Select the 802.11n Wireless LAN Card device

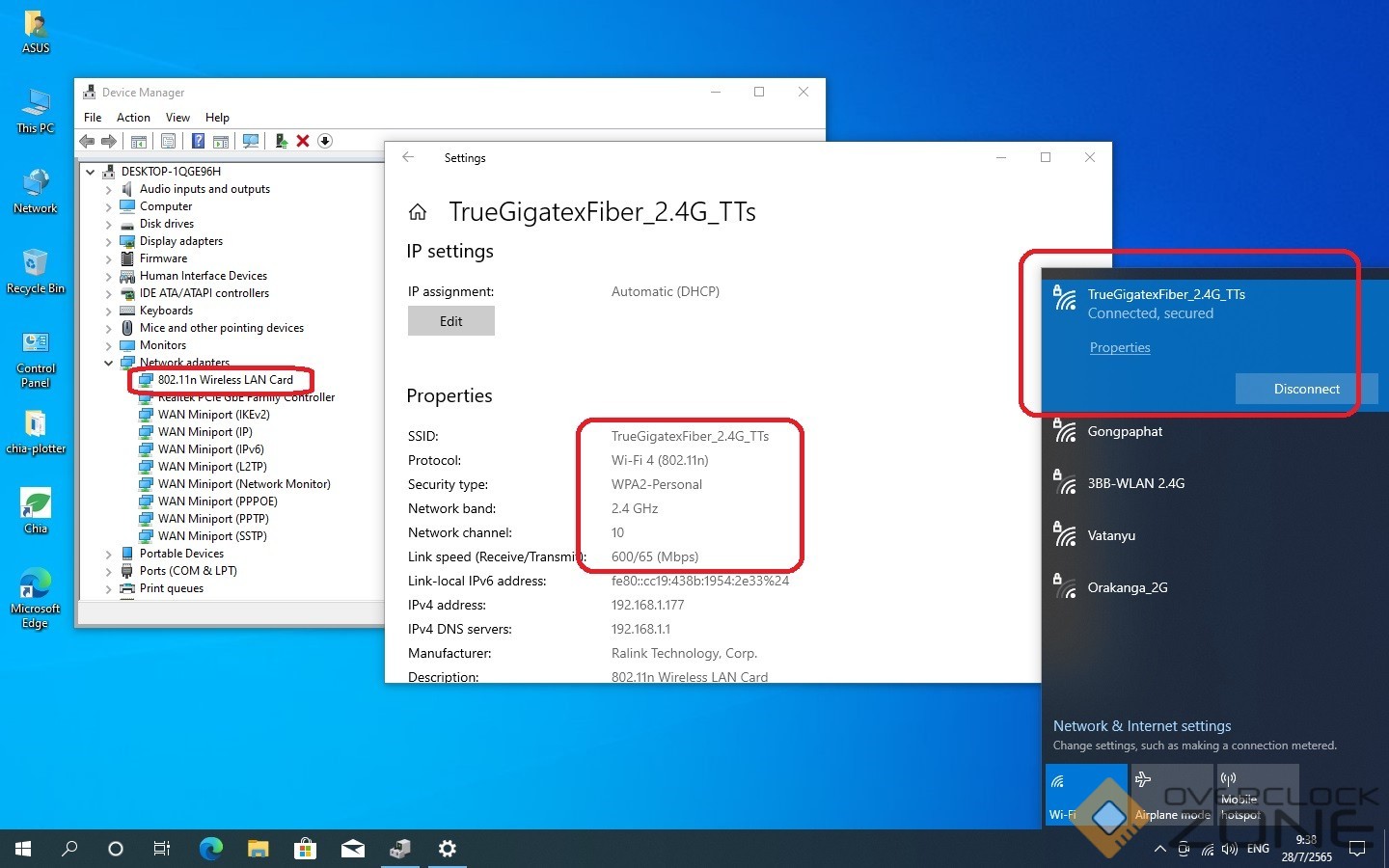click(x=225, y=380)
